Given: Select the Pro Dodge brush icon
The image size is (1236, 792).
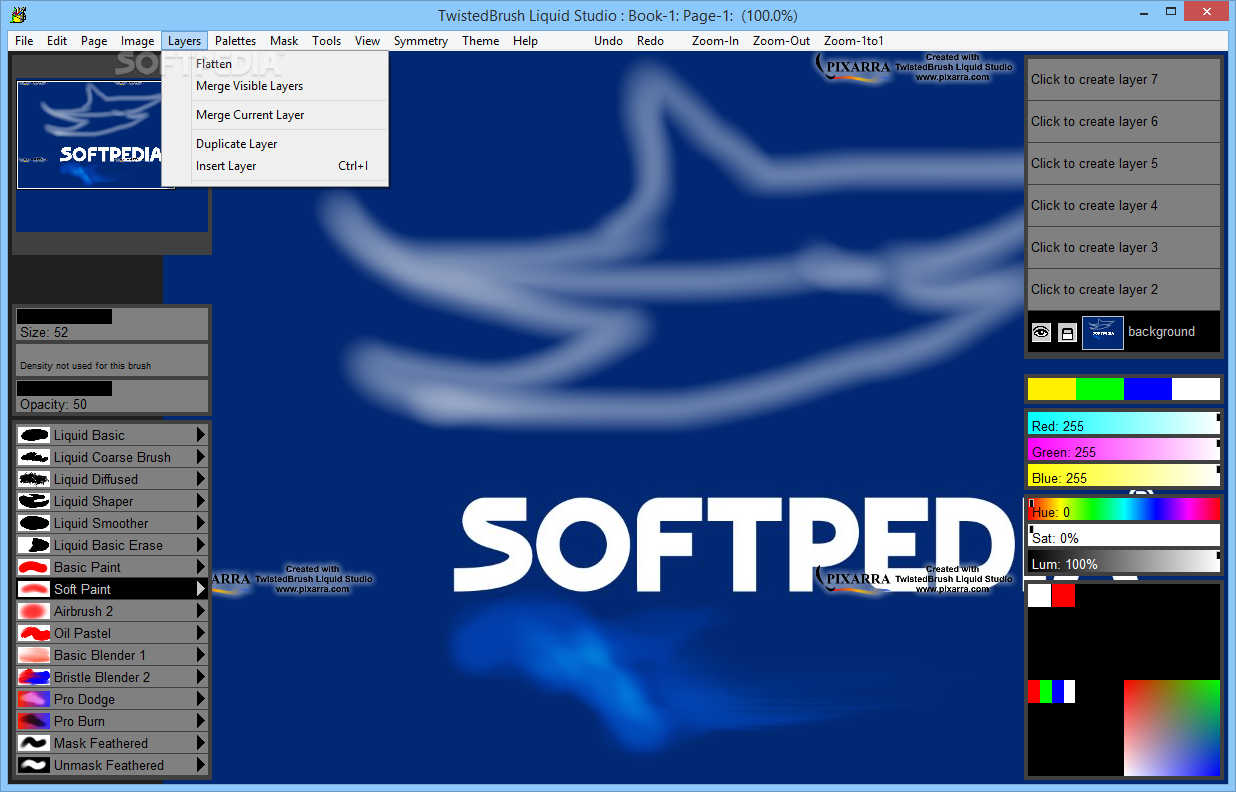Looking at the screenshot, I should 34,699.
